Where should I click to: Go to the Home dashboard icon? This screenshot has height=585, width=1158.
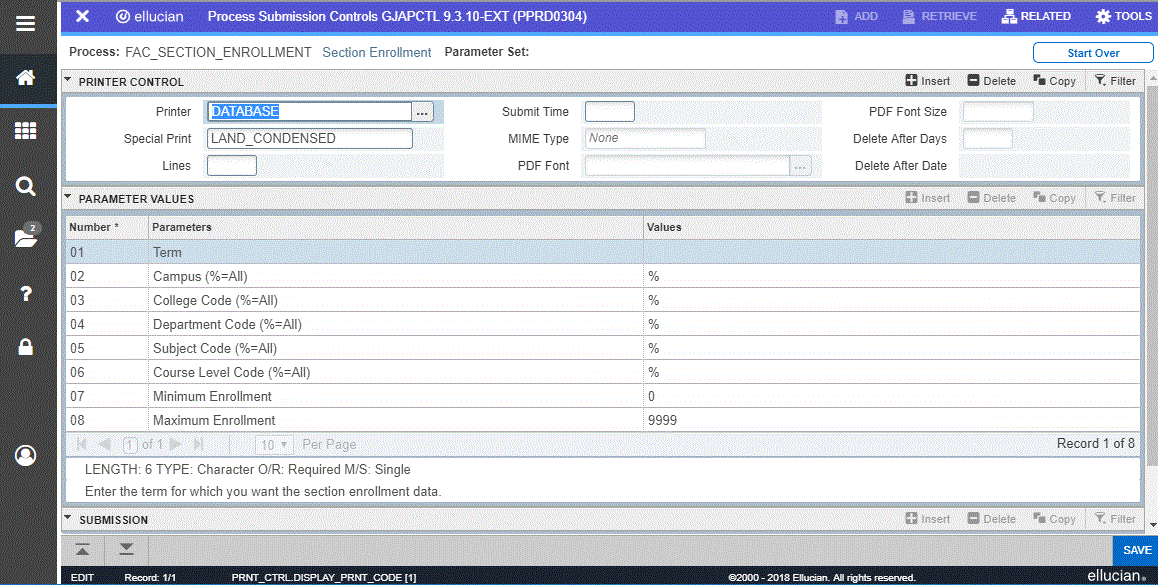pos(26,78)
